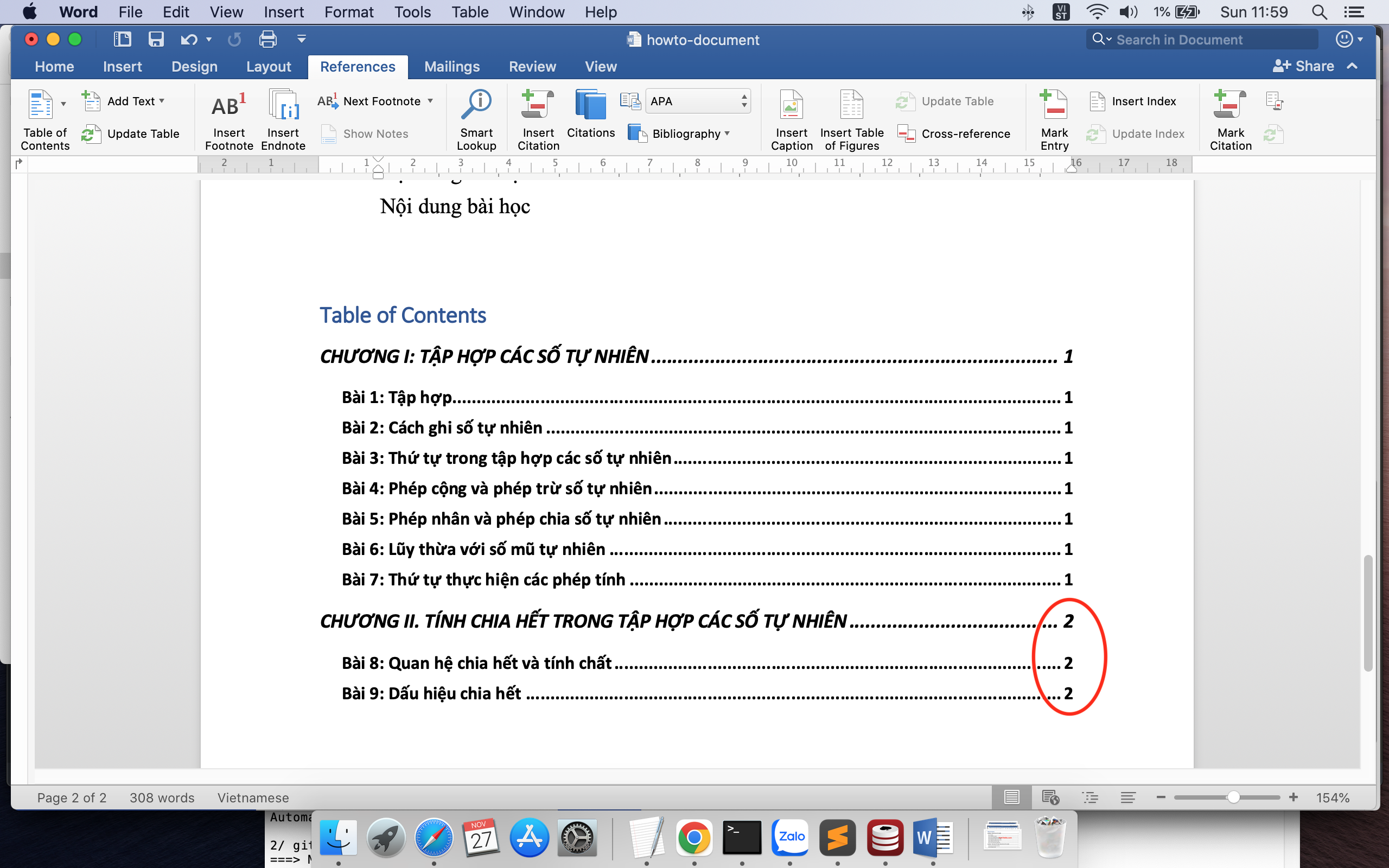This screenshot has width=1389, height=868.
Task: Open the Mailings tab
Action: tap(452, 67)
